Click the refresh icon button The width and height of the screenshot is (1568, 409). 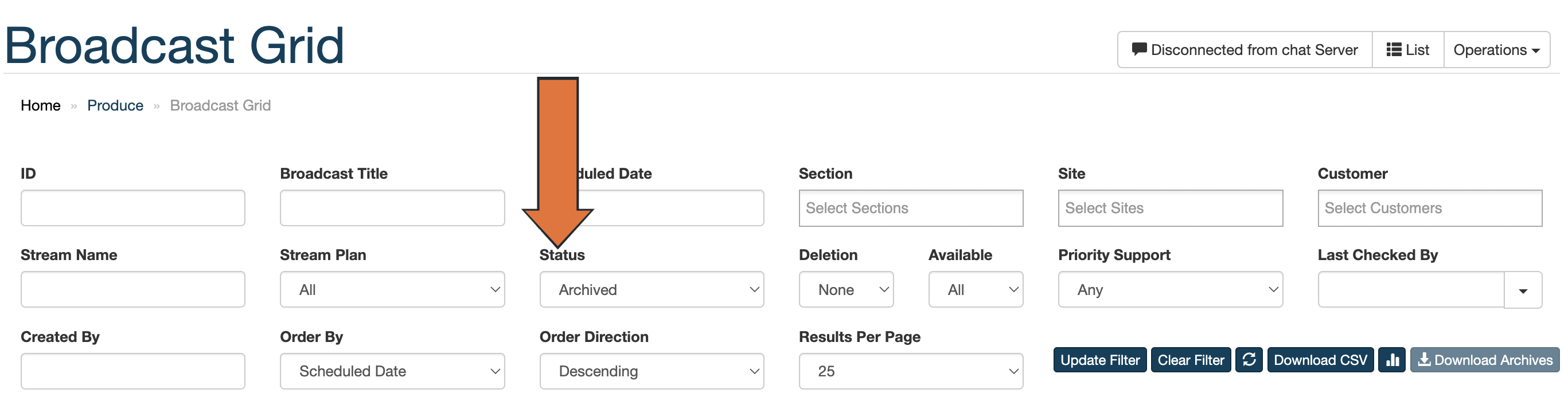pos(1249,360)
